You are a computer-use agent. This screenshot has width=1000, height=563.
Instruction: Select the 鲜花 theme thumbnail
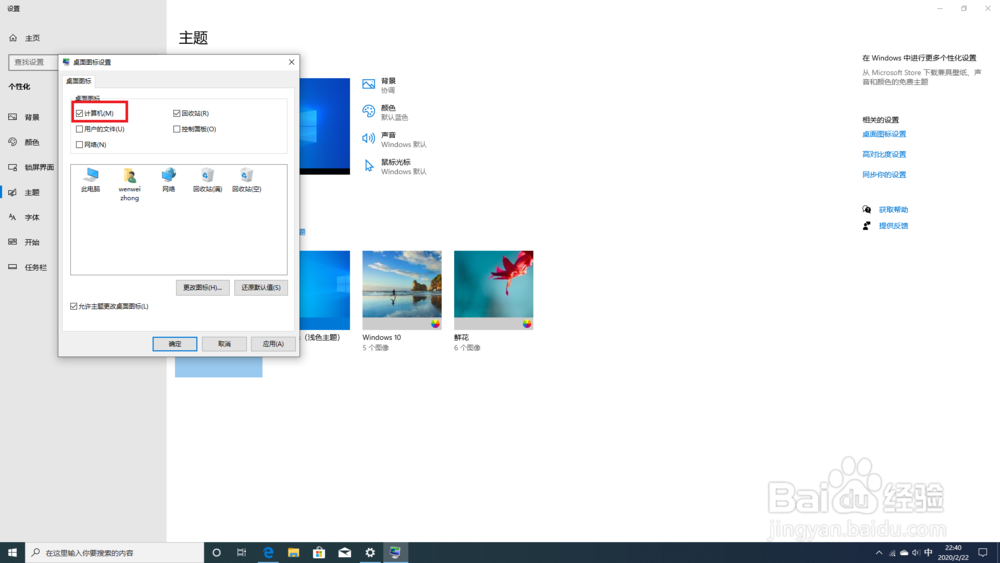pos(494,290)
